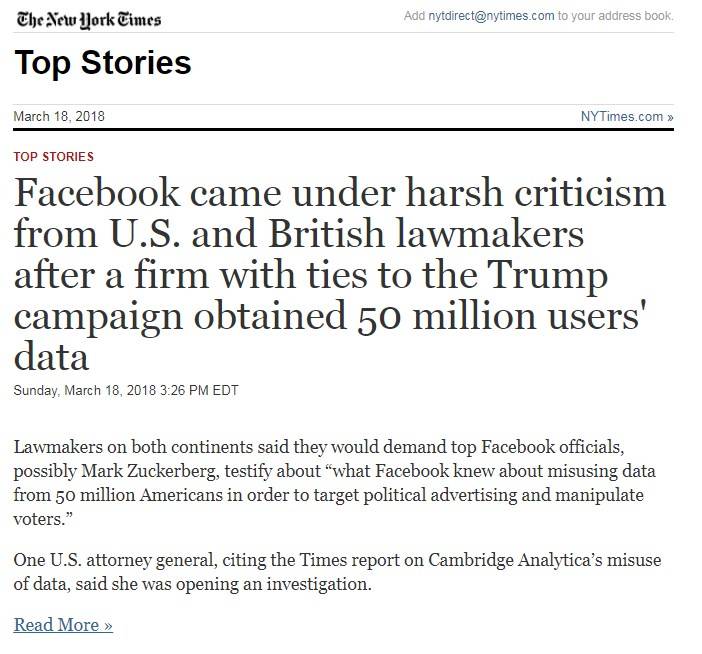Screen dimensions: 702x654
Task: Click the word 'voters' ending the first paragraph
Action: click(x=37, y=521)
